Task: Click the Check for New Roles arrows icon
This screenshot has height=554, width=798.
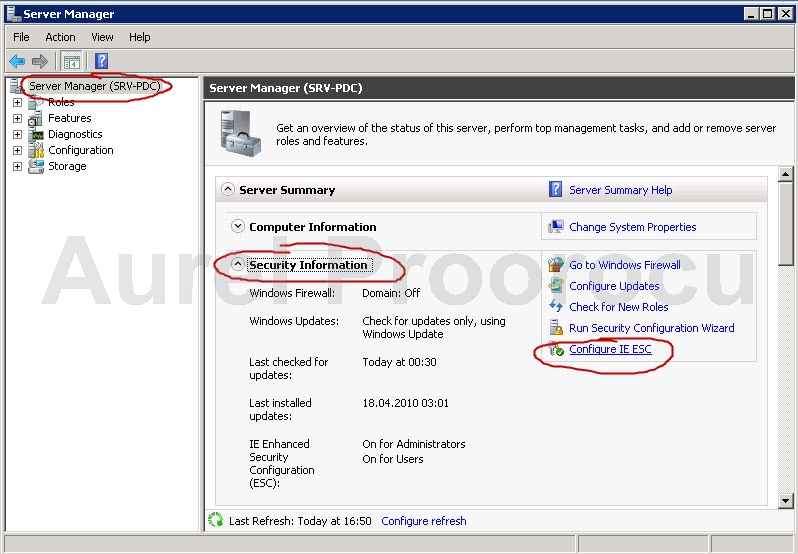Action: 556,306
